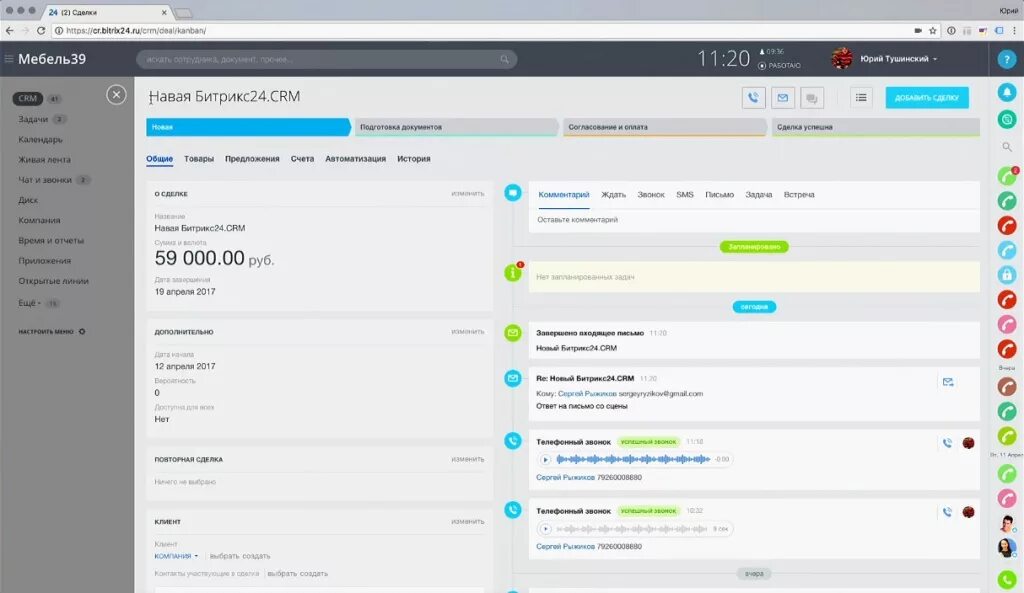Expand the Компания client type dropdown

(176, 556)
